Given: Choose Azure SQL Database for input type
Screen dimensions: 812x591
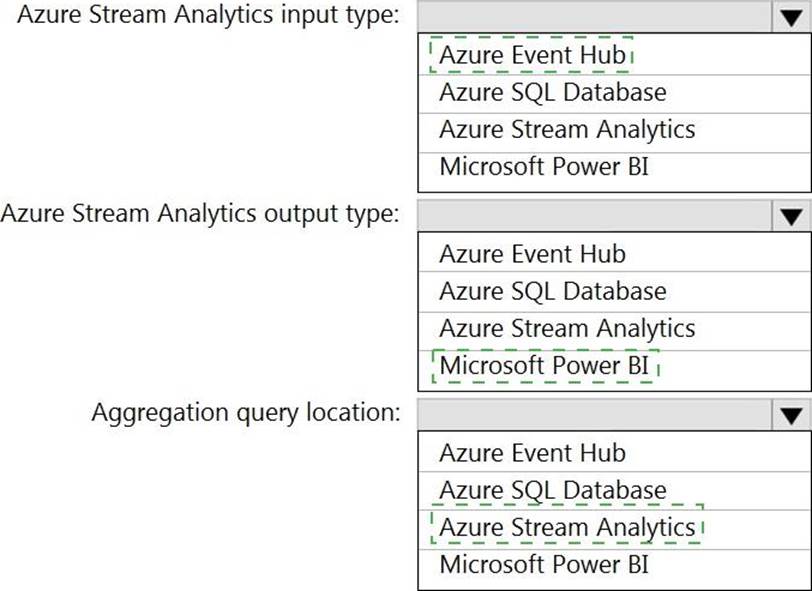Looking at the screenshot, I should [552, 92].
